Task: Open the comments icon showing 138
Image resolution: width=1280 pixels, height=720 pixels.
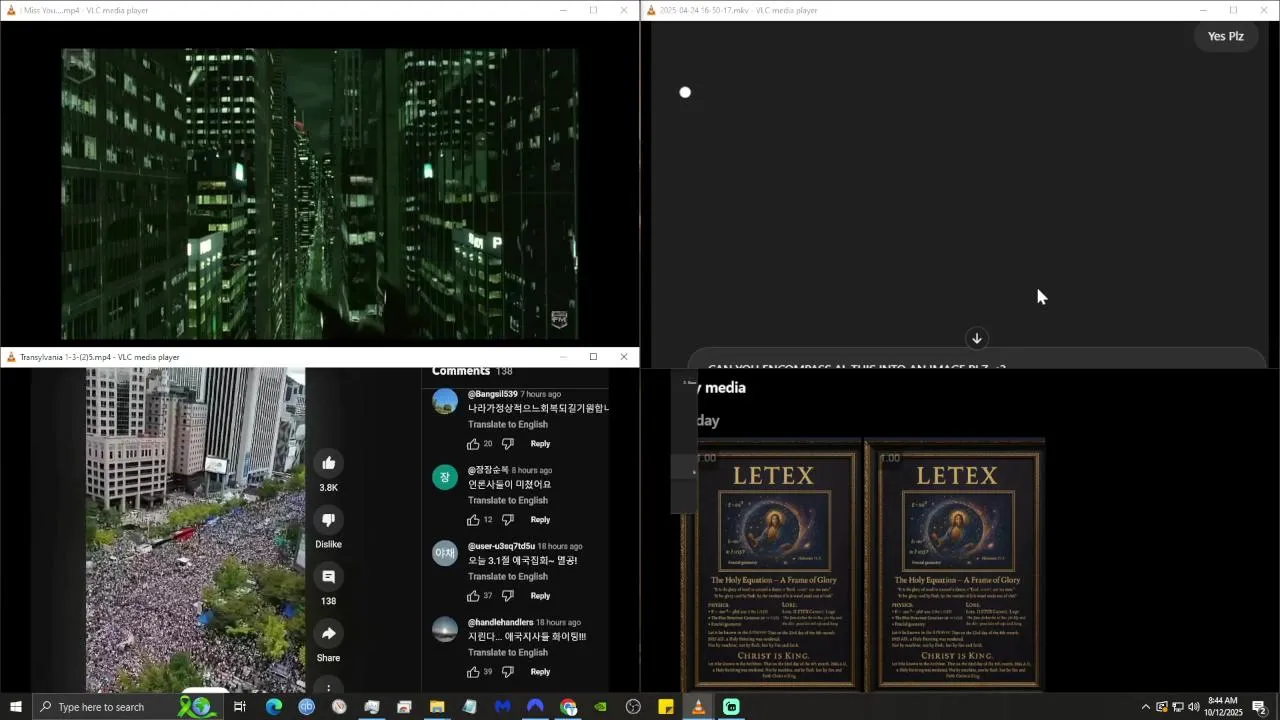Action: click(328, 576)
